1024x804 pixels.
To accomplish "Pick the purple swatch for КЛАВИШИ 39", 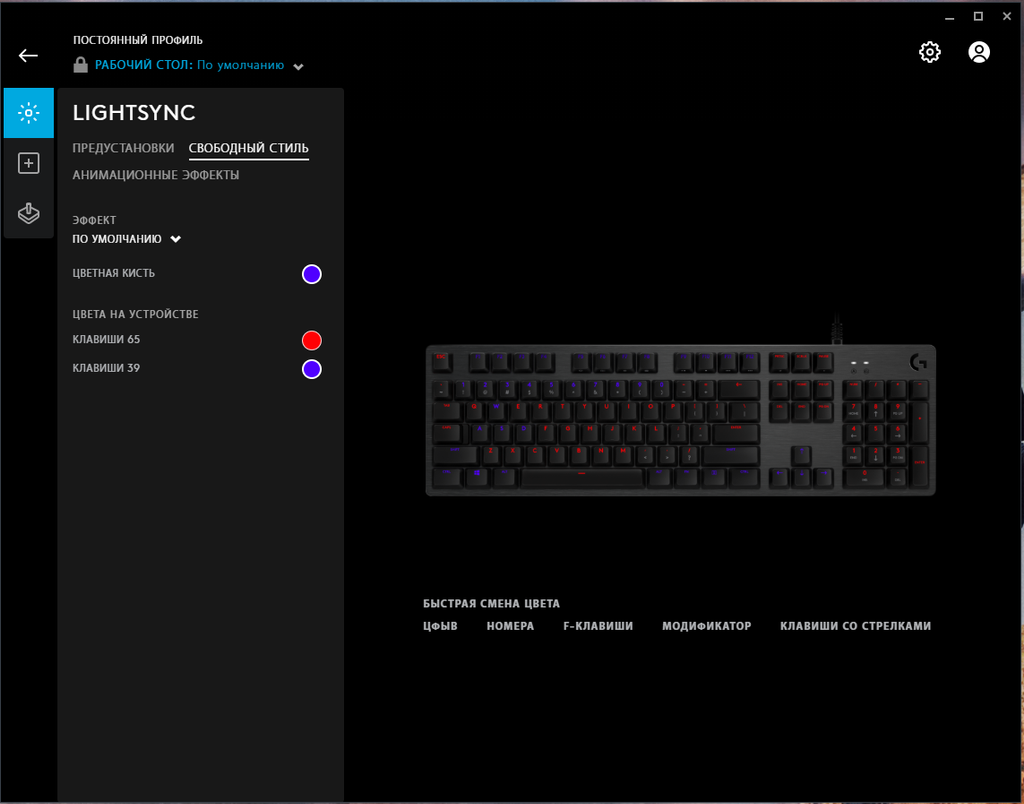I will pos(312,369).
